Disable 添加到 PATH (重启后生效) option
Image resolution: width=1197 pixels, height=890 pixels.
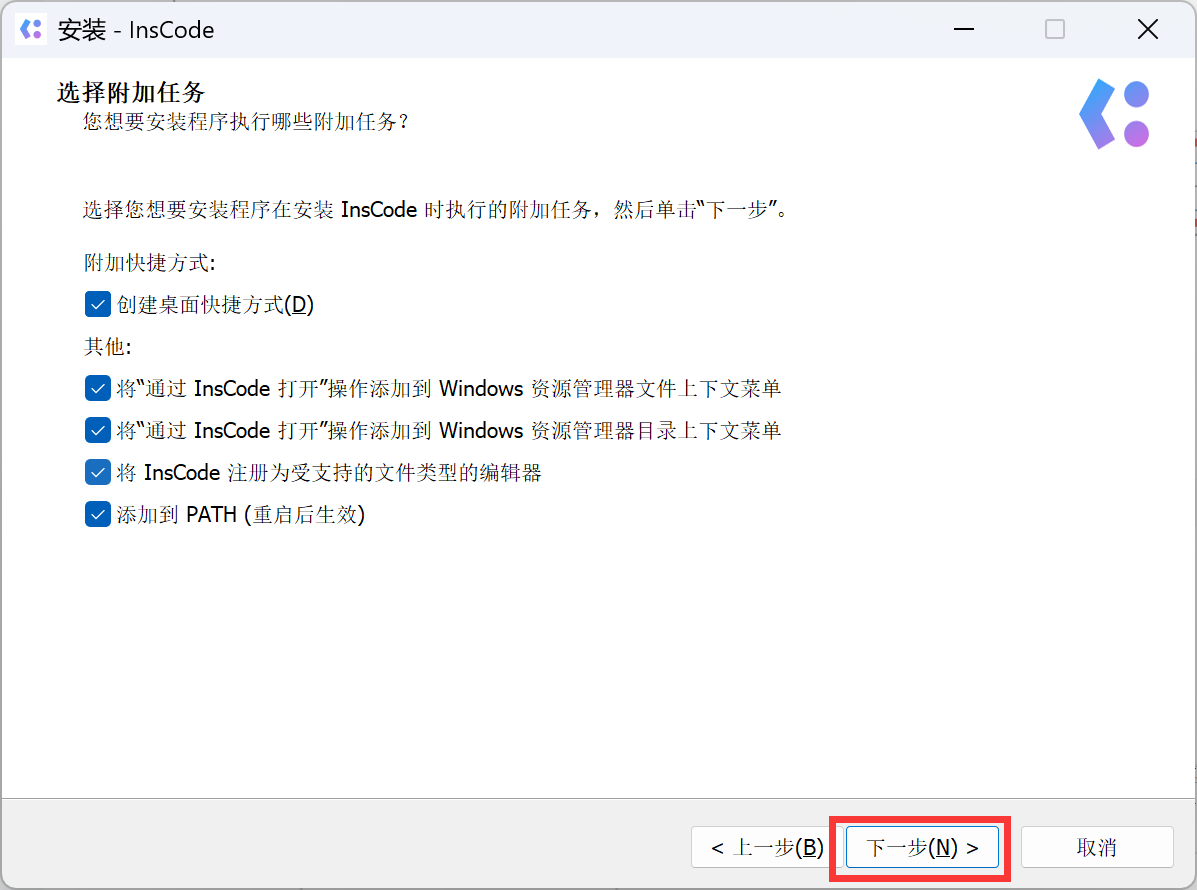(97, 514)
